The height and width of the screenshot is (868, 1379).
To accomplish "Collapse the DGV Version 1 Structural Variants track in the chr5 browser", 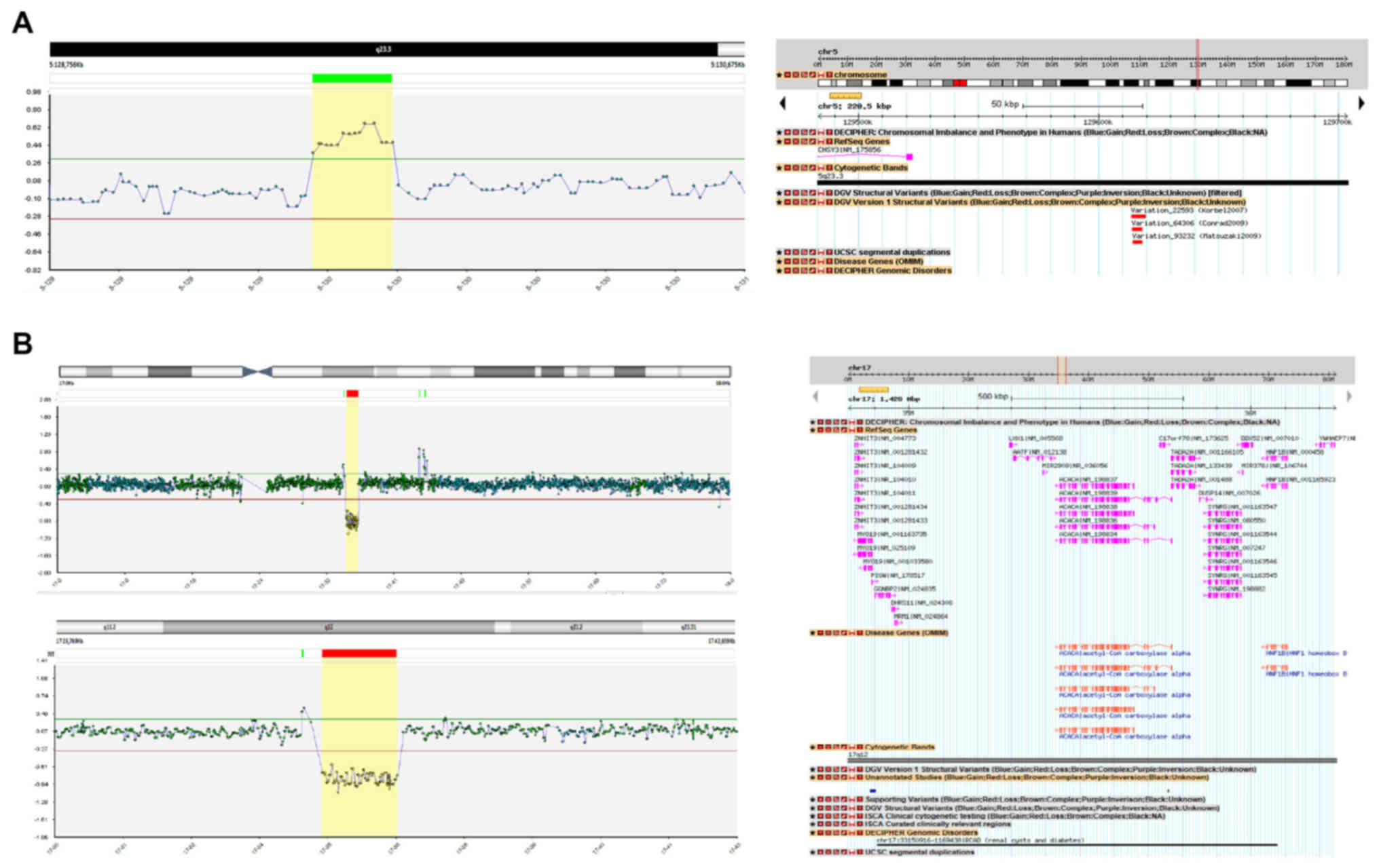I will coord(788,202).
